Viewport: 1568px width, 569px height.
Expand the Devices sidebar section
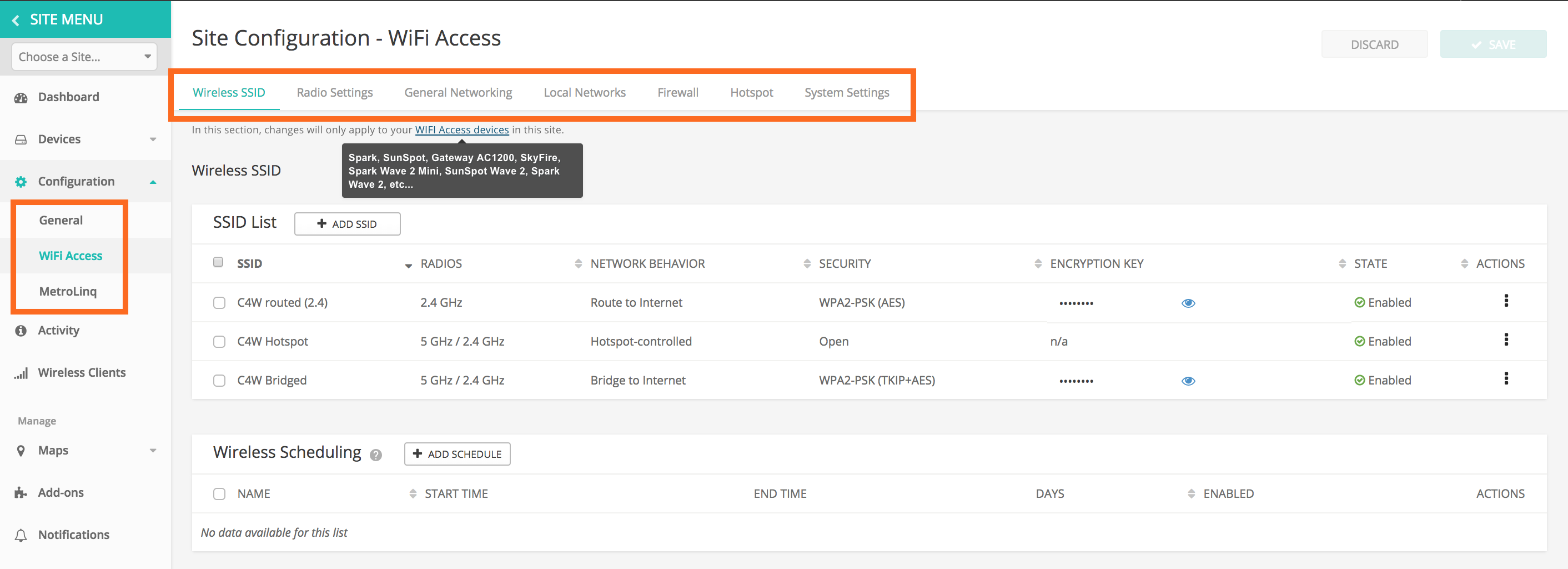[153, 139]
